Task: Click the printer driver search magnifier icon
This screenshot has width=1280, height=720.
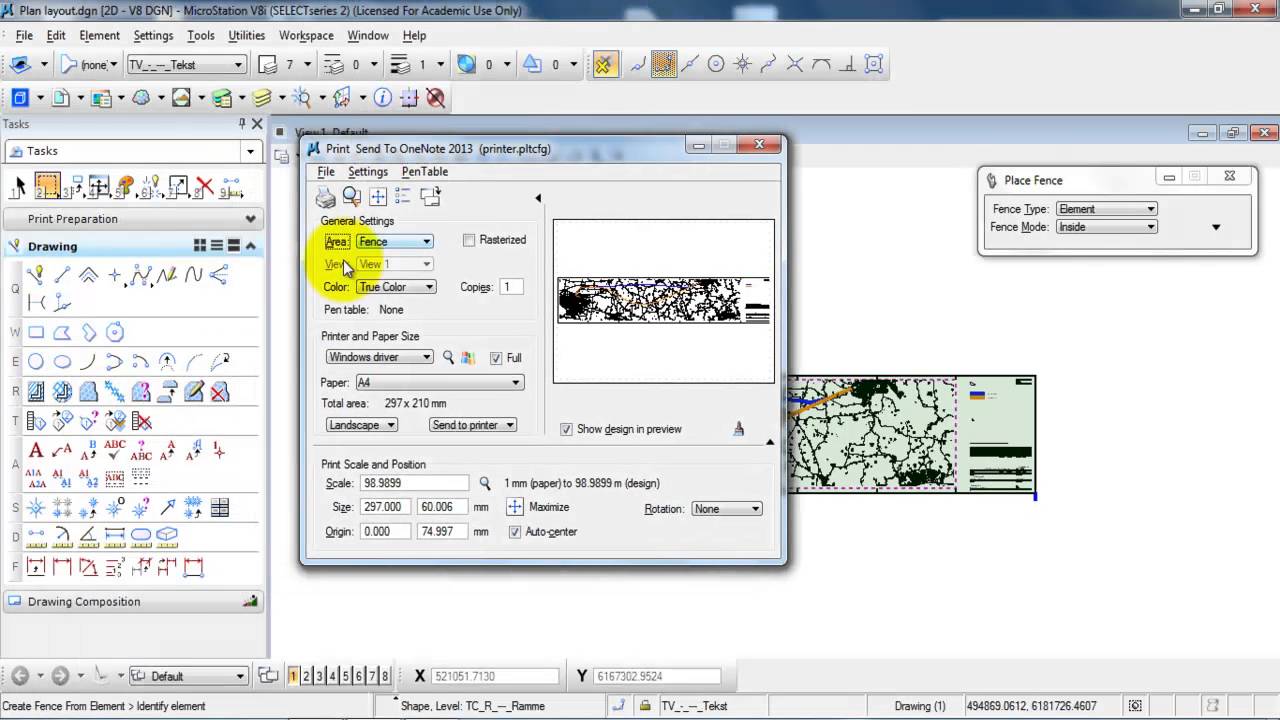Action: (449, 357)
